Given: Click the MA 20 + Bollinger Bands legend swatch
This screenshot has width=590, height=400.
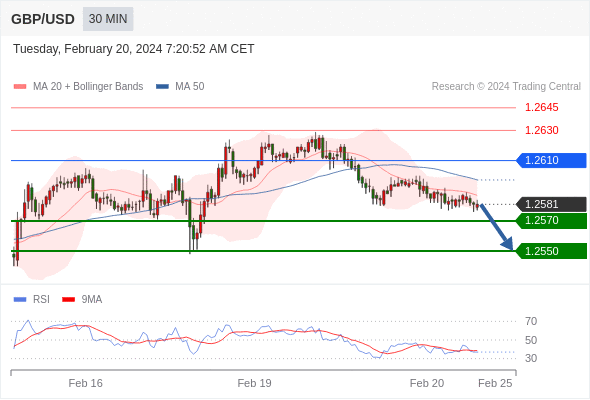Looking at the screenshot, I should point(20,87).
